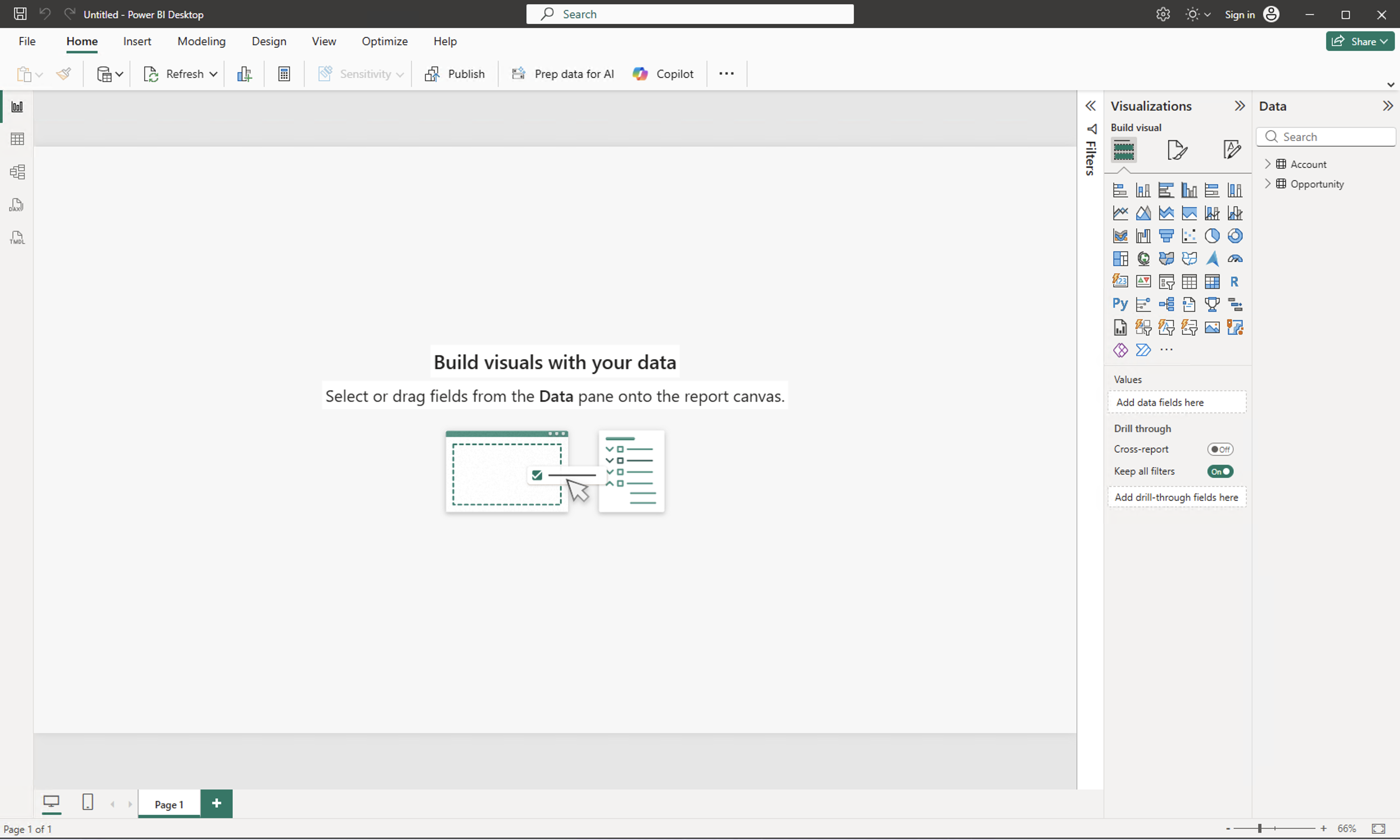Click the Save icon in title bar

(x=20, y=14)
